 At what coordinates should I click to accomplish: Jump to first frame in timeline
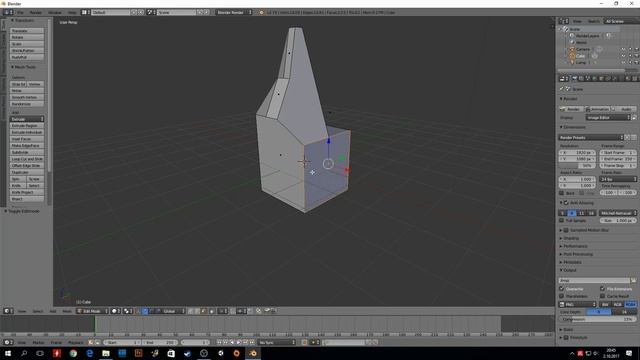pyautogui.click(x=219, y=342)
